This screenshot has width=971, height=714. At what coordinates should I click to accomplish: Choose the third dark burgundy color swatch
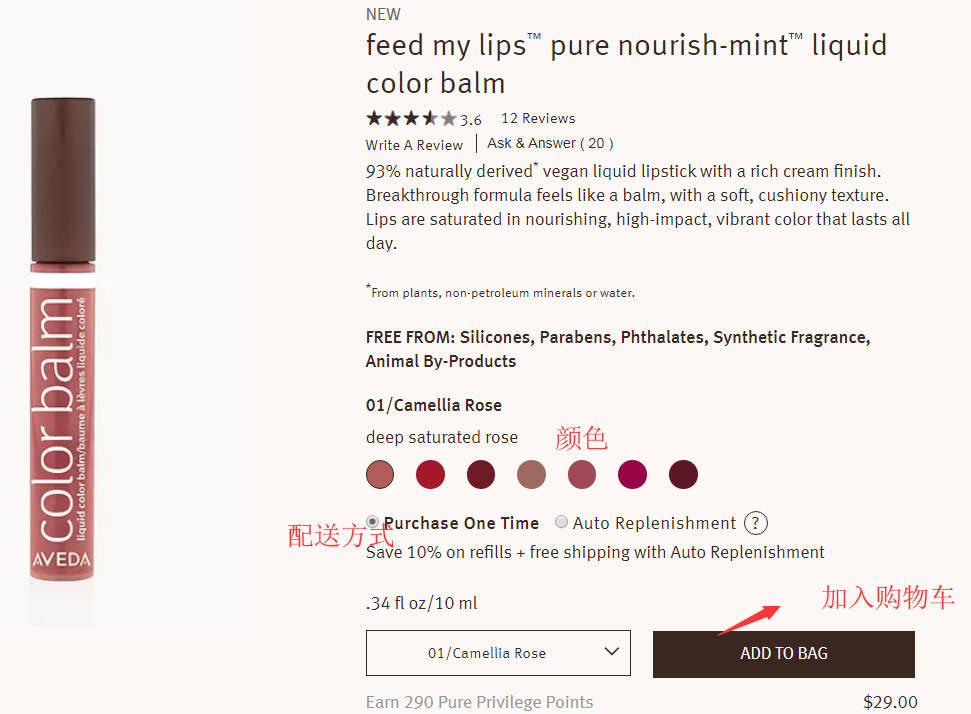[x=481, y=475]
